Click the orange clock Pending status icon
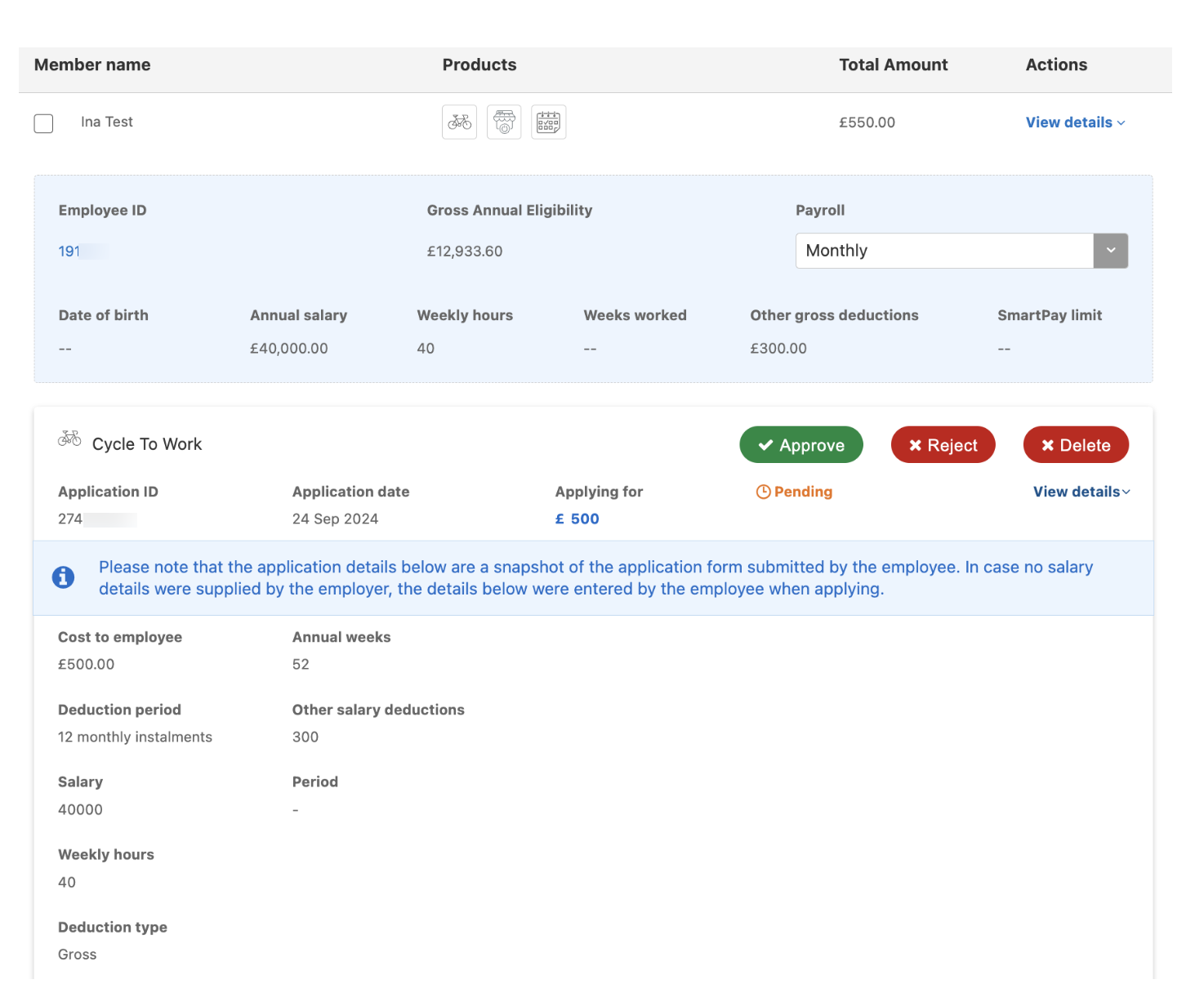1204x993 pixels. coord(763,492)
